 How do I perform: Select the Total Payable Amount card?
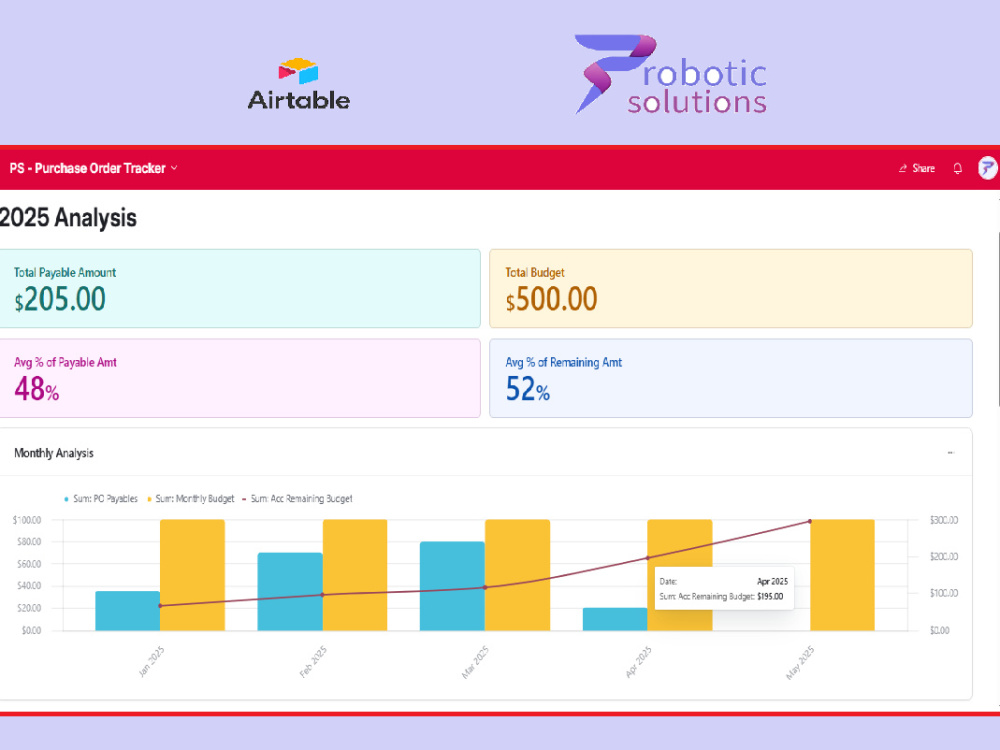pos(240,288)
